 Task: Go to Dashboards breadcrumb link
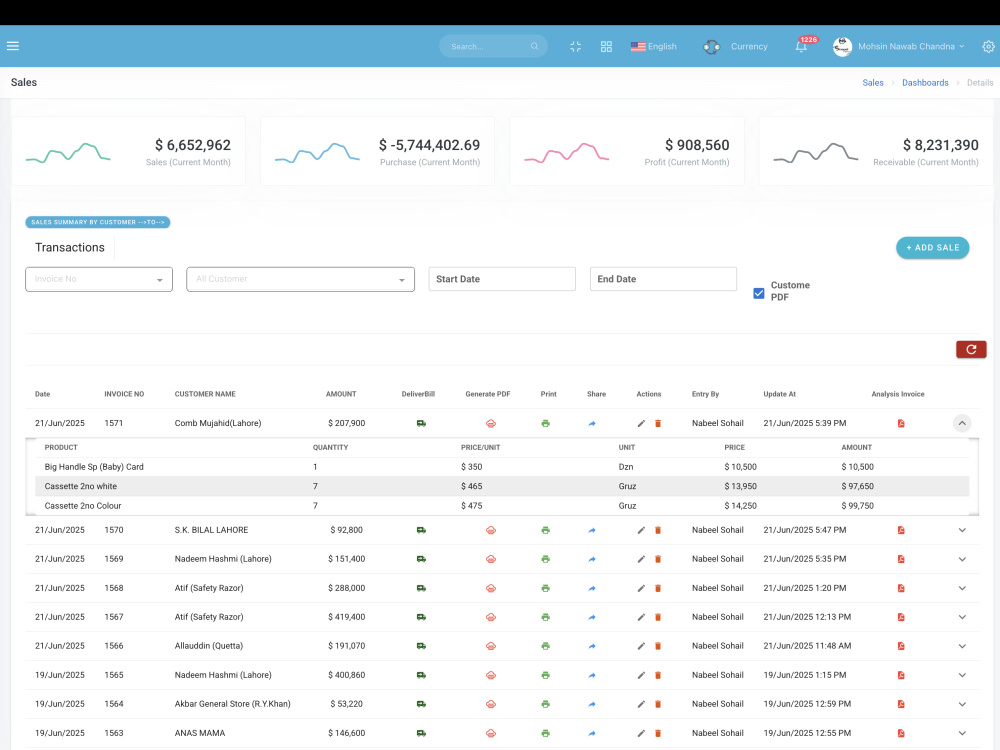click(925, 83)
